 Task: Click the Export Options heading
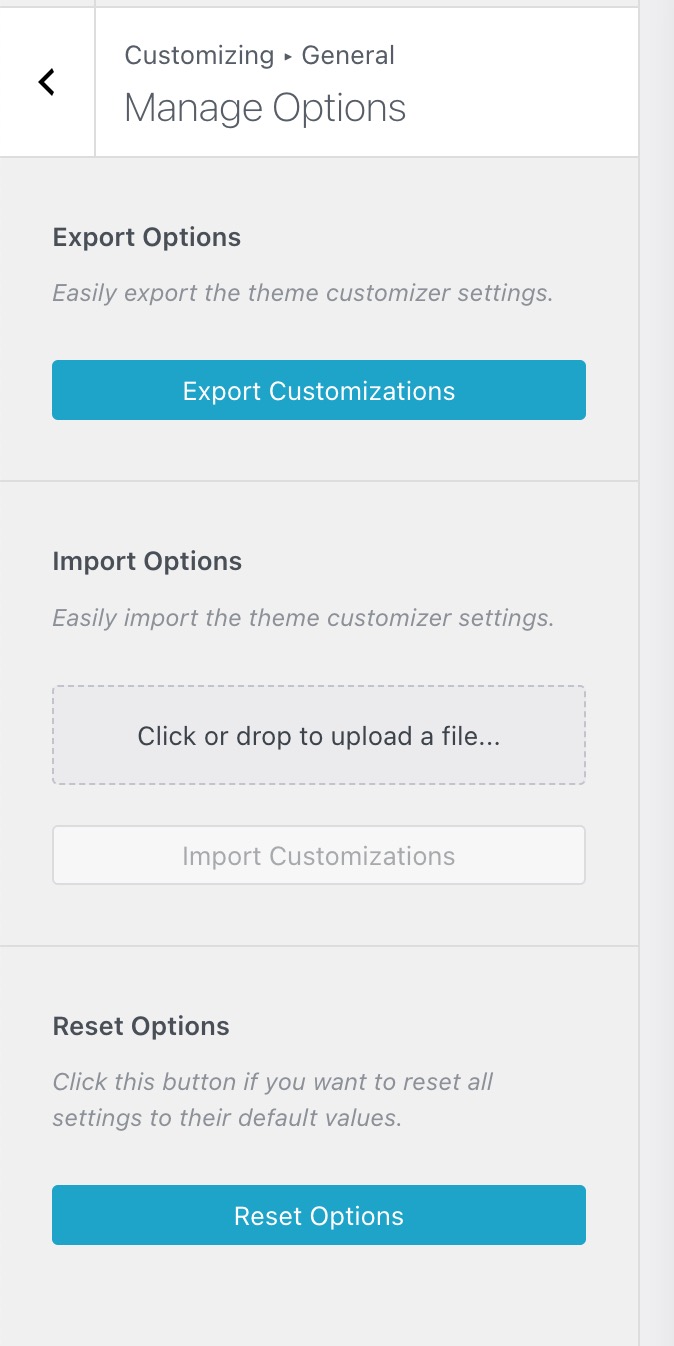click(x=147, y=238)
